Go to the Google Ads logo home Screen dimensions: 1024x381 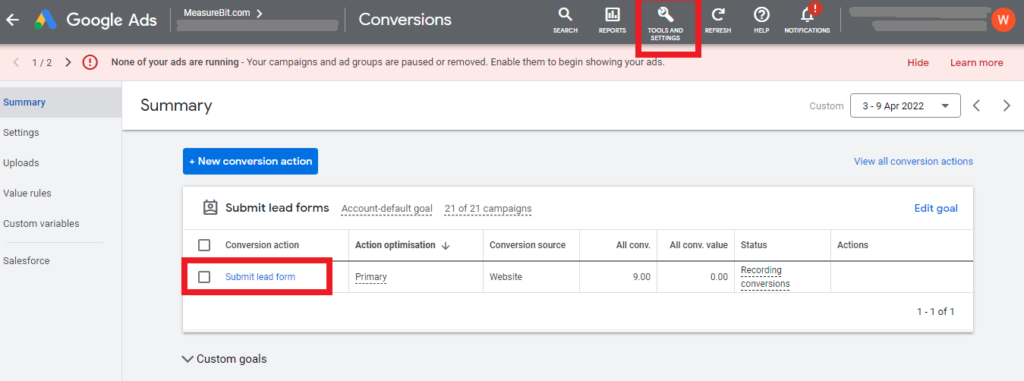point(95,20)
